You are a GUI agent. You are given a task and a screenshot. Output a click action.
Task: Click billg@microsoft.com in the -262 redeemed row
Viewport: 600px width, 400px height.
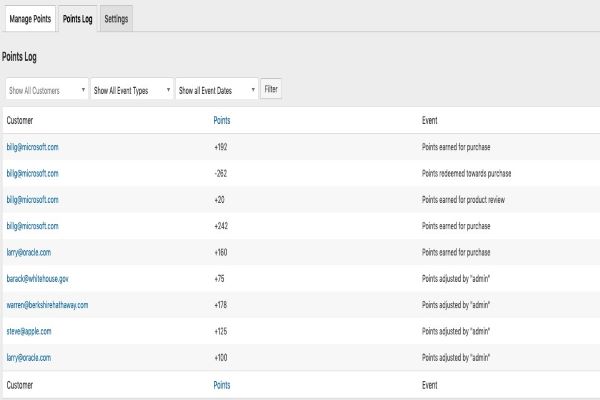click(x=32, y=173)
